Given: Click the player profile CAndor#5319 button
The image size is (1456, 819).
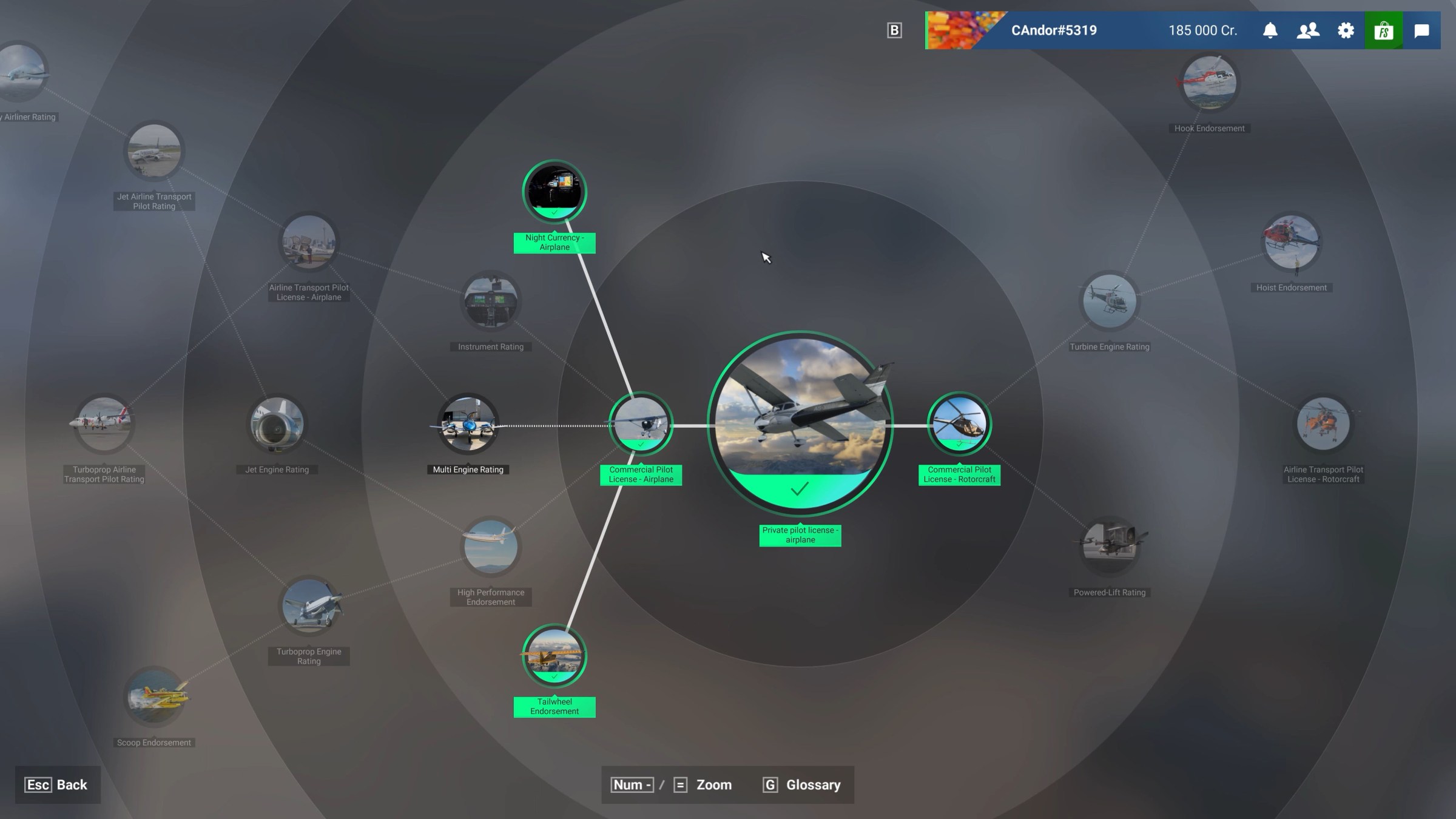Looking at the screenshot, I should (1054, 30).
